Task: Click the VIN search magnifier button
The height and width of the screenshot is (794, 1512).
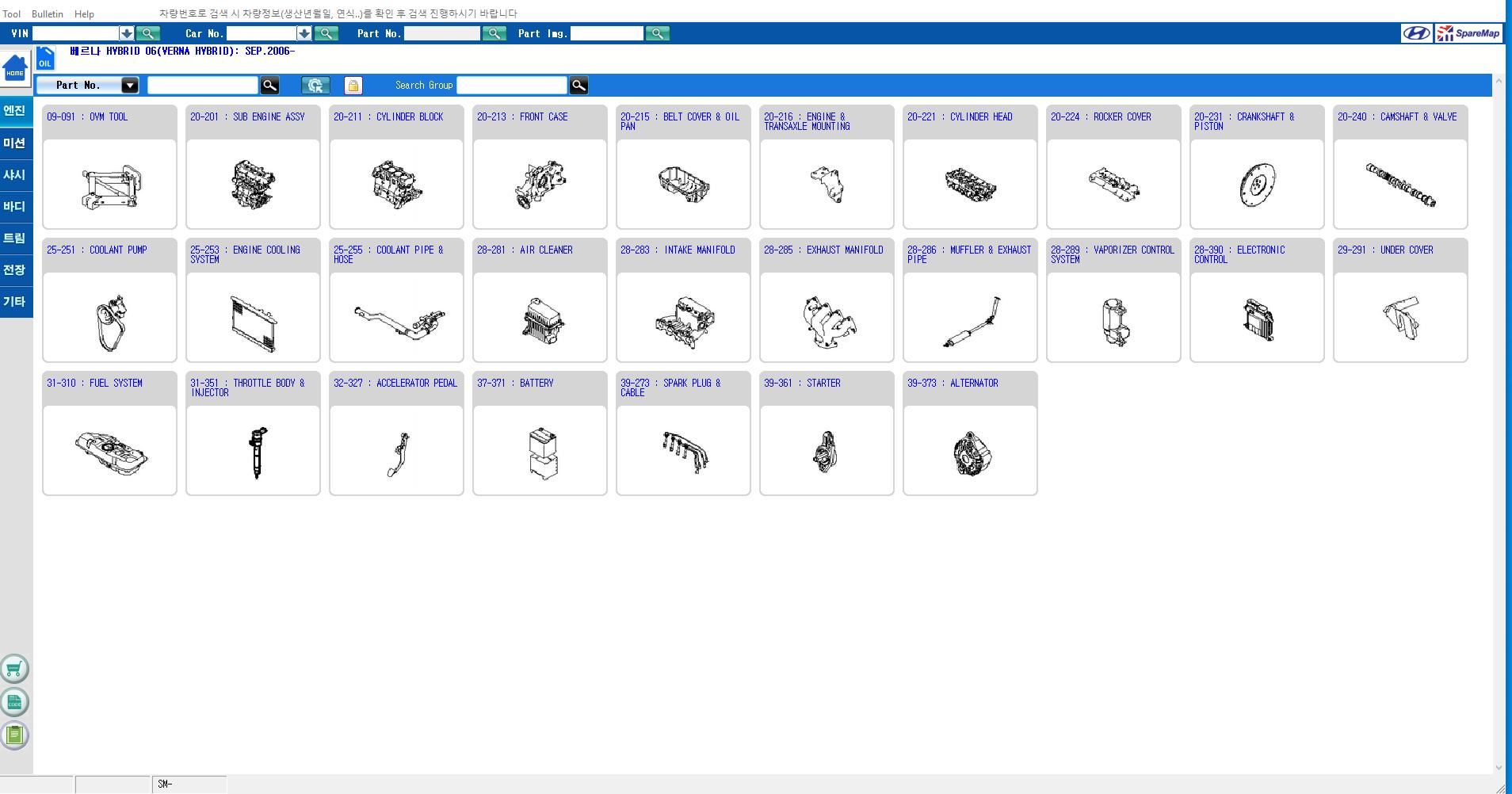Action: click(x=148, y=33)
